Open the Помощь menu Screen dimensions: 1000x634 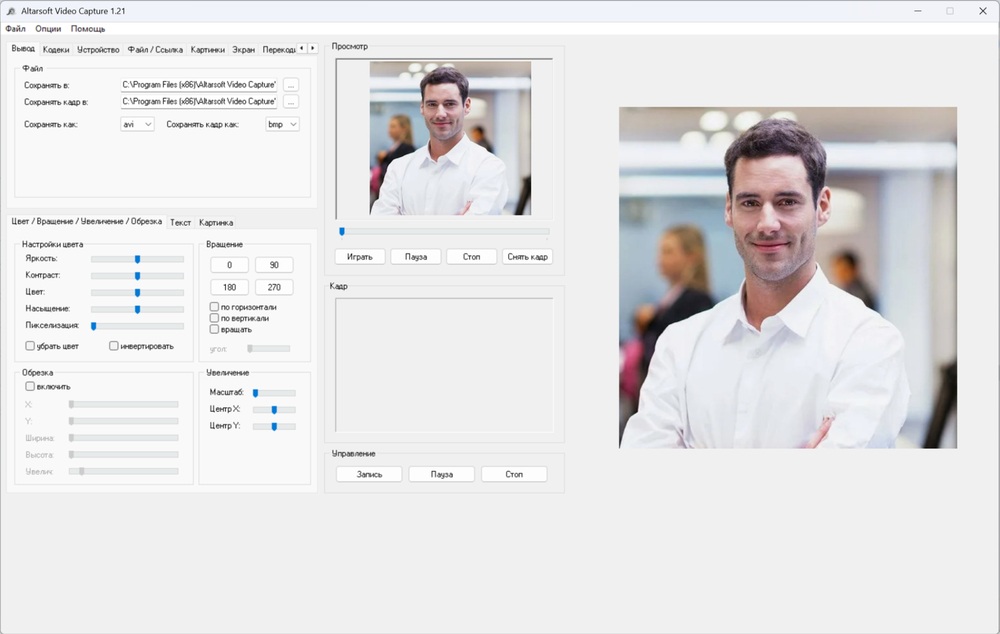(x=87, y=29)
